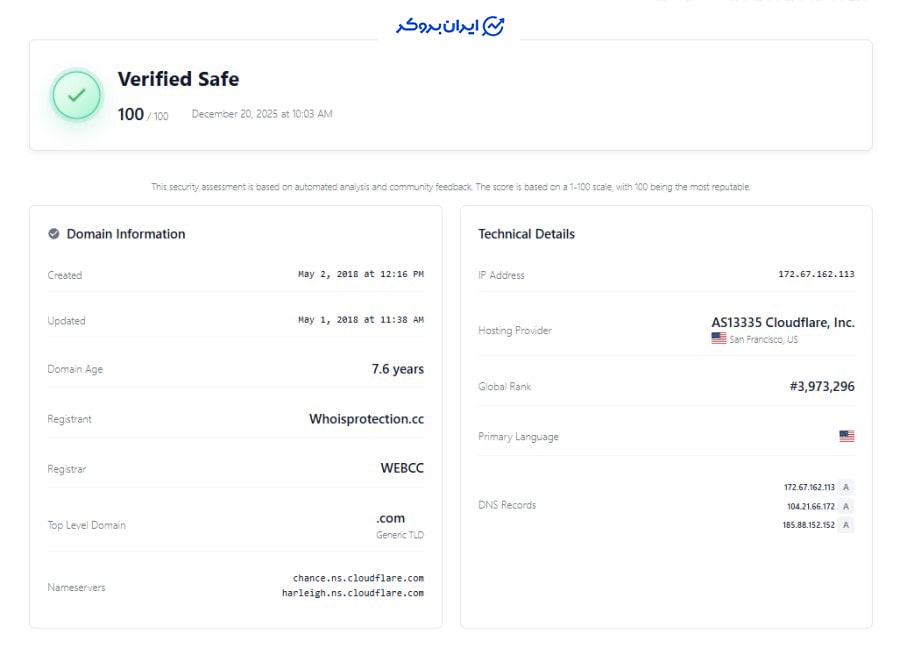Click the Global Rank #3,973,296 value

click(822, 386)
